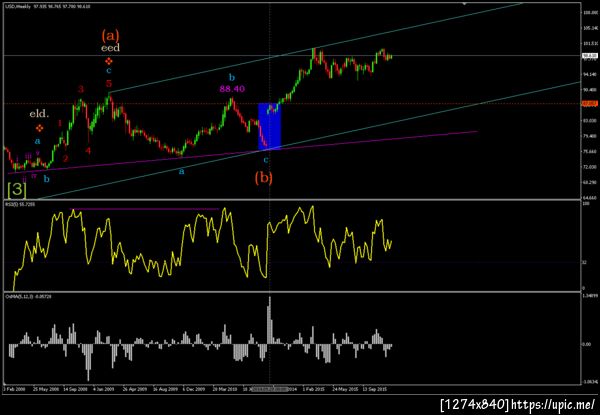Image resolution: width=600 pixels, height=415 pixels.
Task: Select the magenta line in the RSI panel
Action: 145,209
